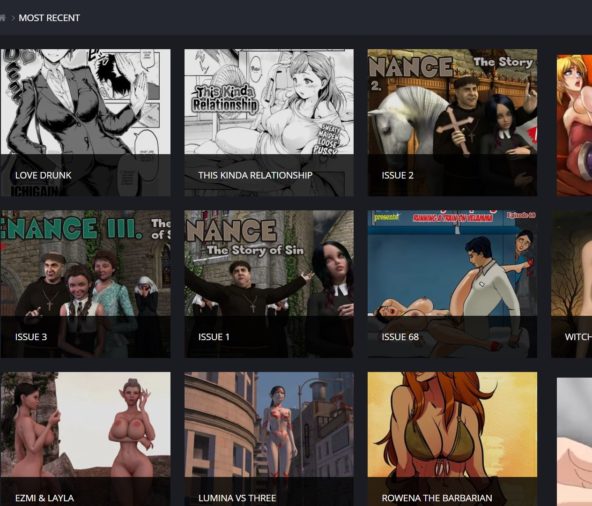Open the Issue 3 title link
Image resolution: width=592 pixels, height=506 pixels.
tap(31, 337)
